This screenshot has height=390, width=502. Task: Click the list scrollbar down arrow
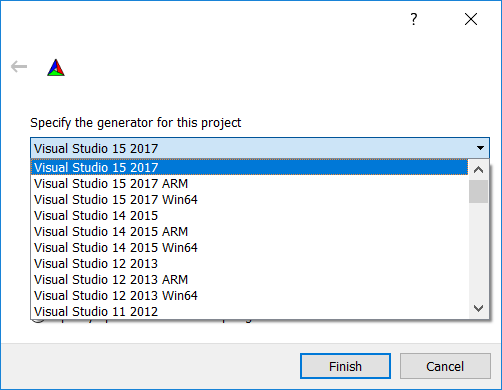click(x=478, y=308)
